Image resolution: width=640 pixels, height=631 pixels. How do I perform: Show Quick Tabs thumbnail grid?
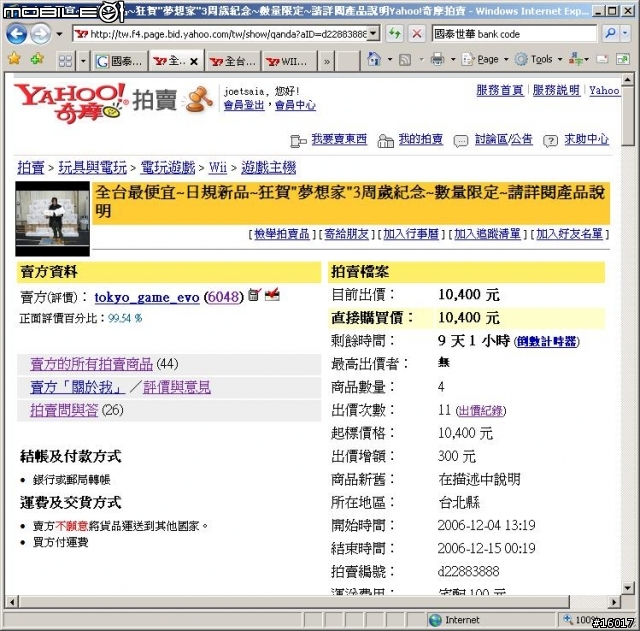coord(65,61)
